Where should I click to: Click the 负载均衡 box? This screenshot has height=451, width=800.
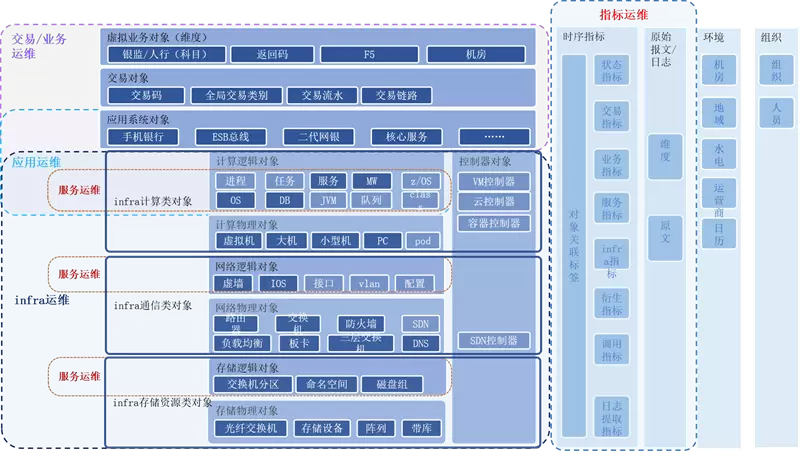click(241, 343)
